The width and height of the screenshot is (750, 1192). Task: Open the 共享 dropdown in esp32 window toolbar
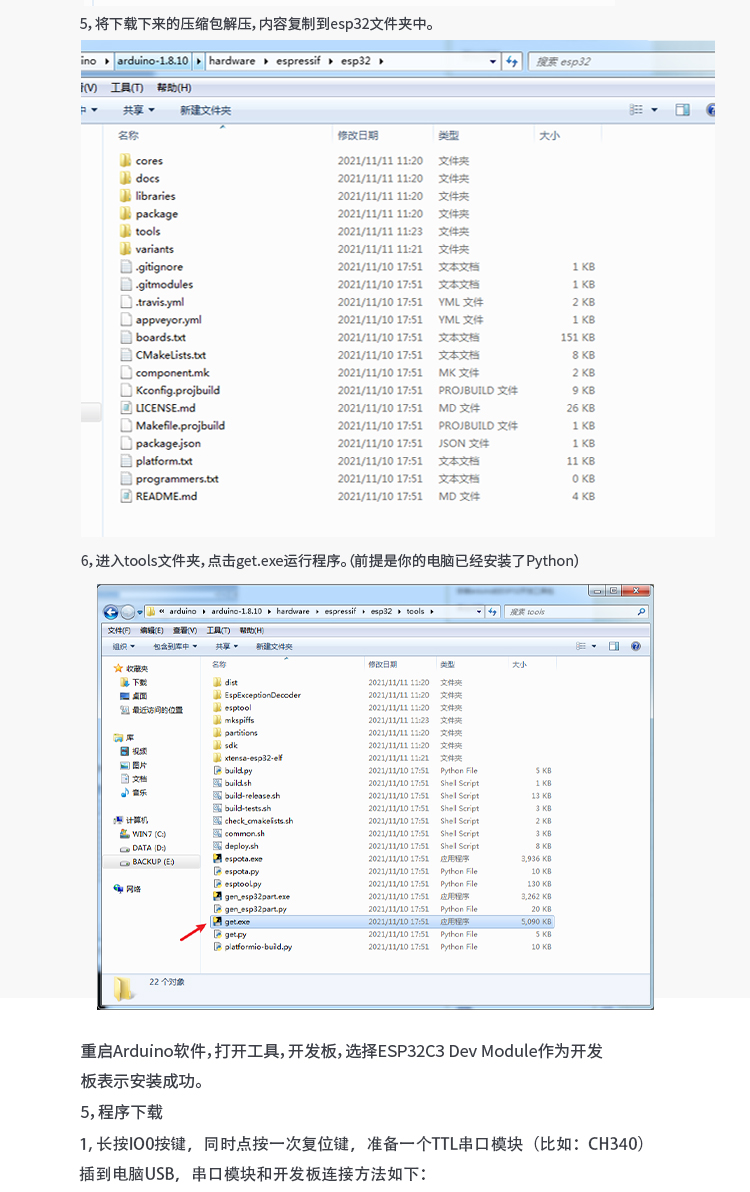coord(138,110)
